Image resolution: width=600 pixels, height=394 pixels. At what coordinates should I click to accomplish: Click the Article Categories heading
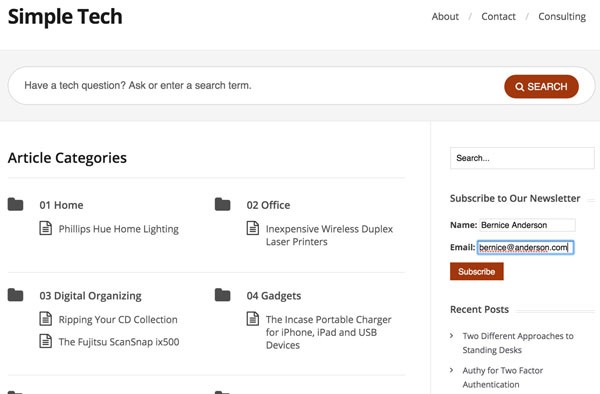[67, 158]
